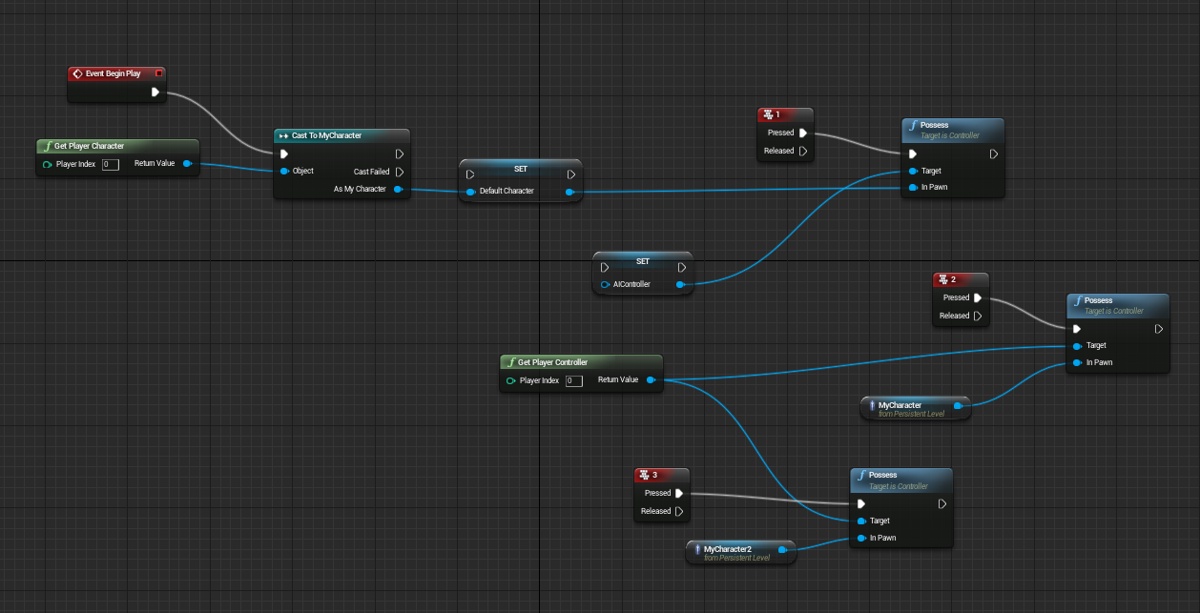This screenshot has height=613, width=1200.
Task: Select the Event Begin Play node title
Action: pyautogui.click(x=113, y=74)
